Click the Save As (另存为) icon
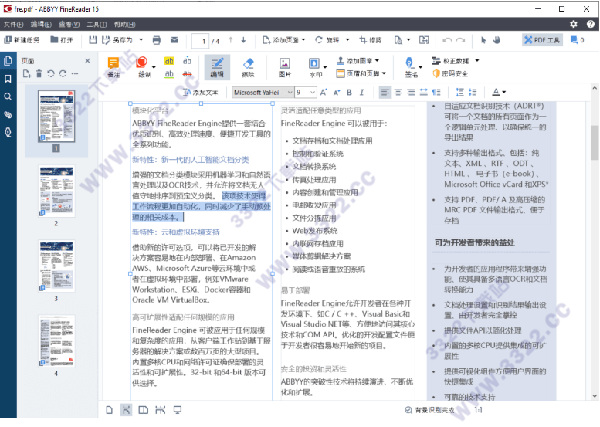The image size is (600, 427). [106, 39]
